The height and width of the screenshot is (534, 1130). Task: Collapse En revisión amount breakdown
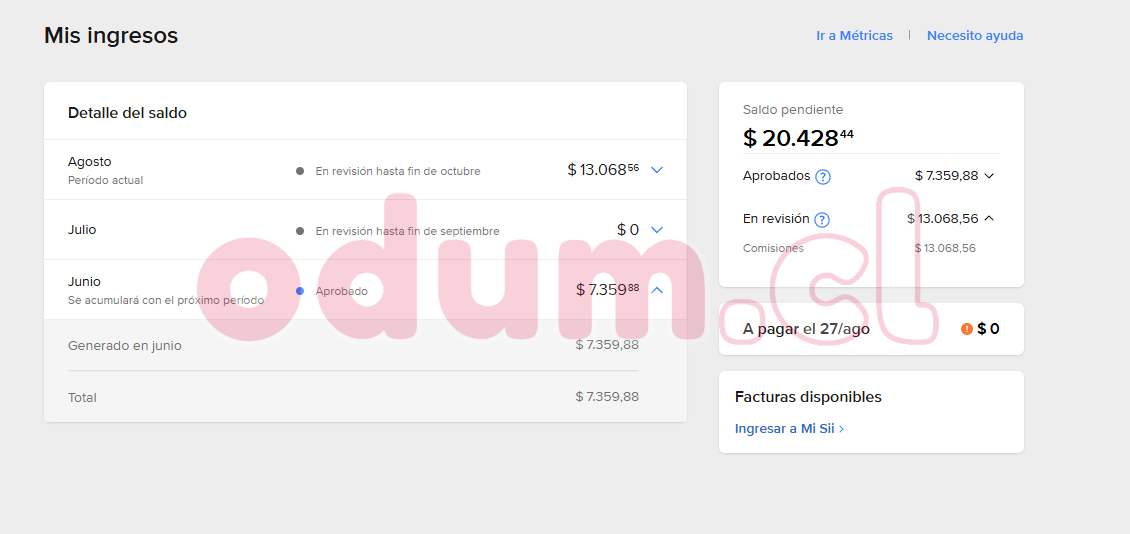(x=989, y=218)
